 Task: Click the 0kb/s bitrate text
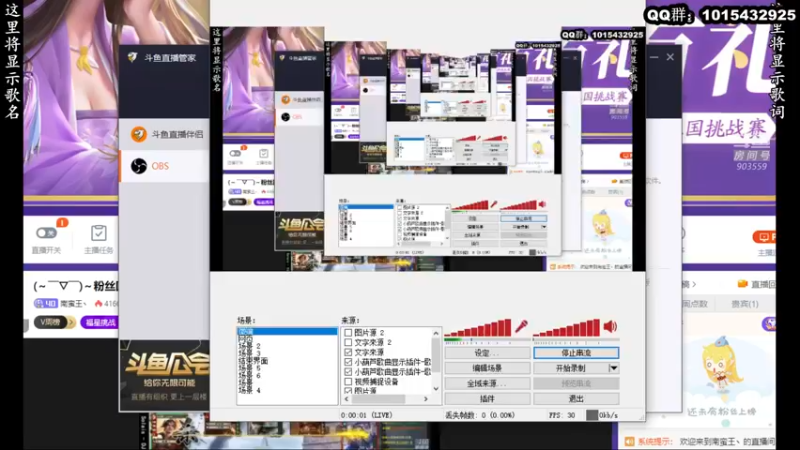608,415
